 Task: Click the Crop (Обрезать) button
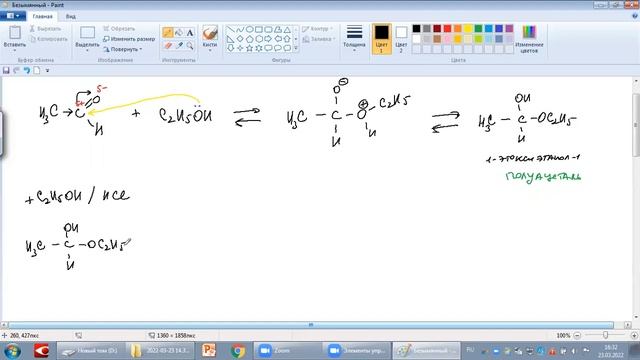[119, 29]
